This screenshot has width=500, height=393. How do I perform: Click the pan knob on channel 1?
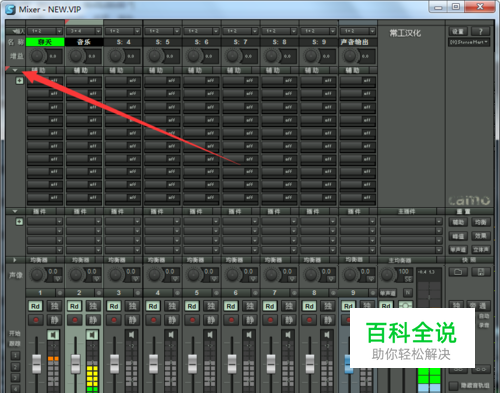[37, 275]
